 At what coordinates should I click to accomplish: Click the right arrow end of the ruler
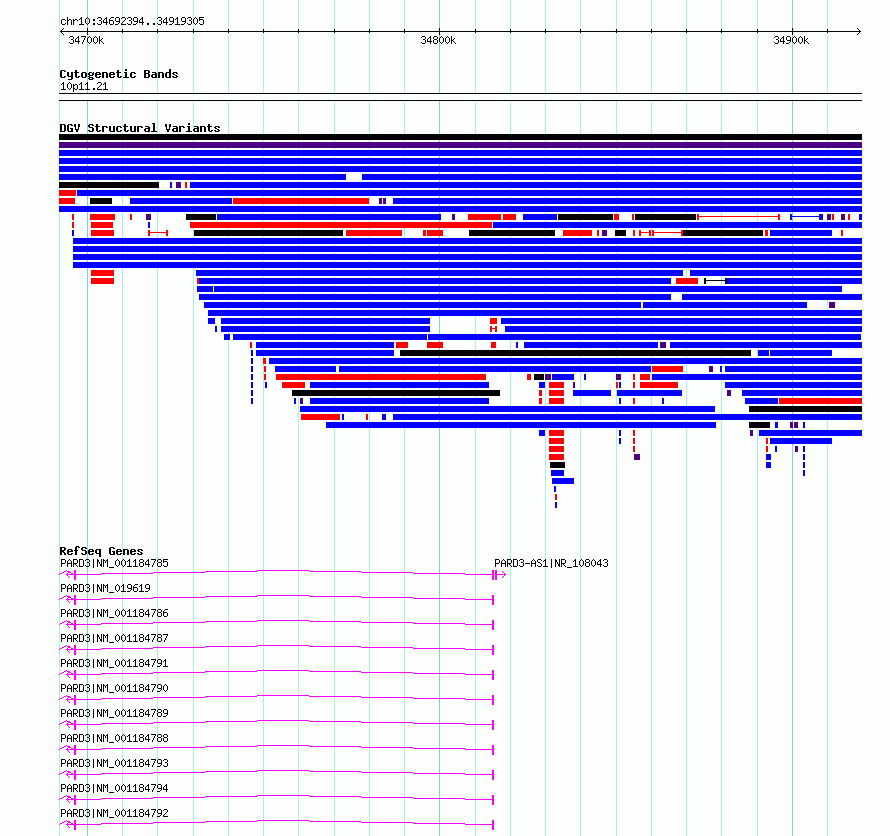pos(858,32)
